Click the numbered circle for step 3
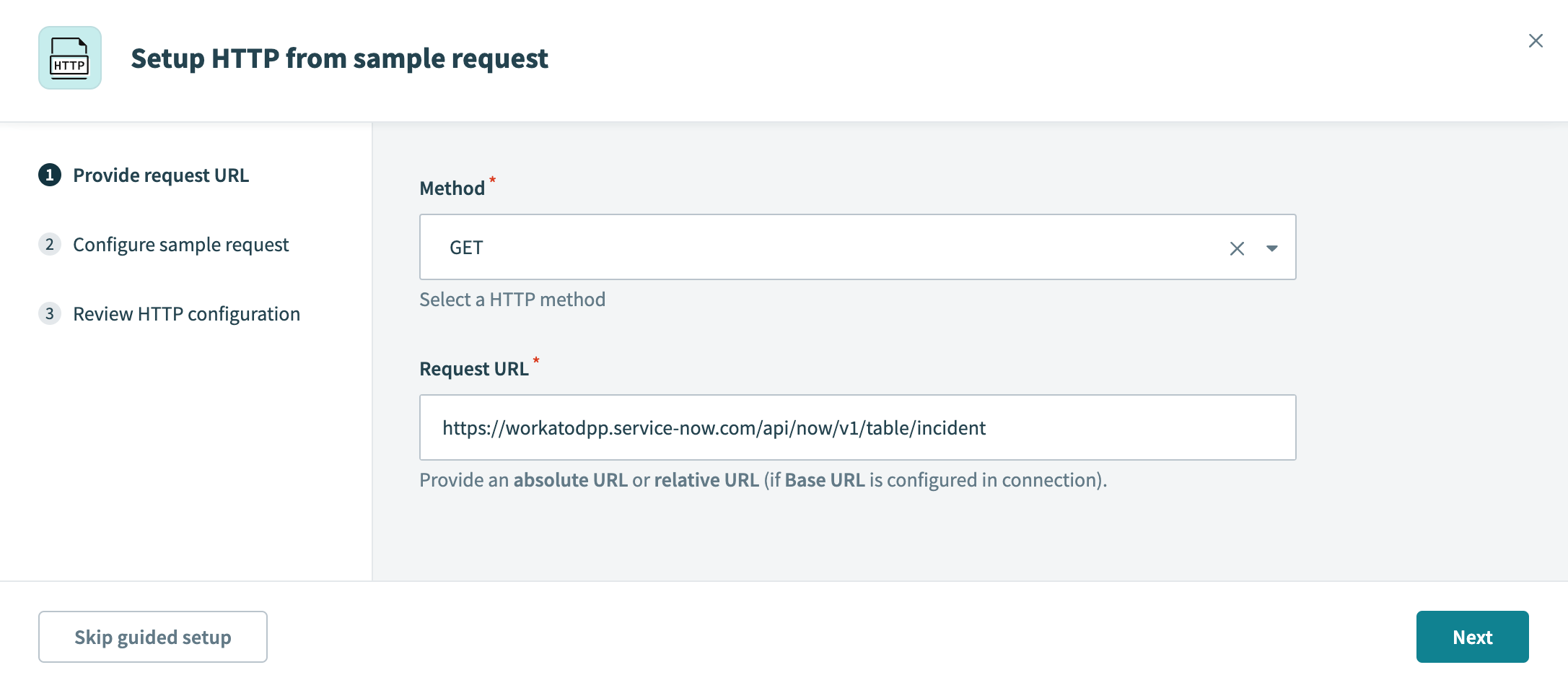Image resolution: width=1568 pixels, height=683 pixels. coord(48,313)
